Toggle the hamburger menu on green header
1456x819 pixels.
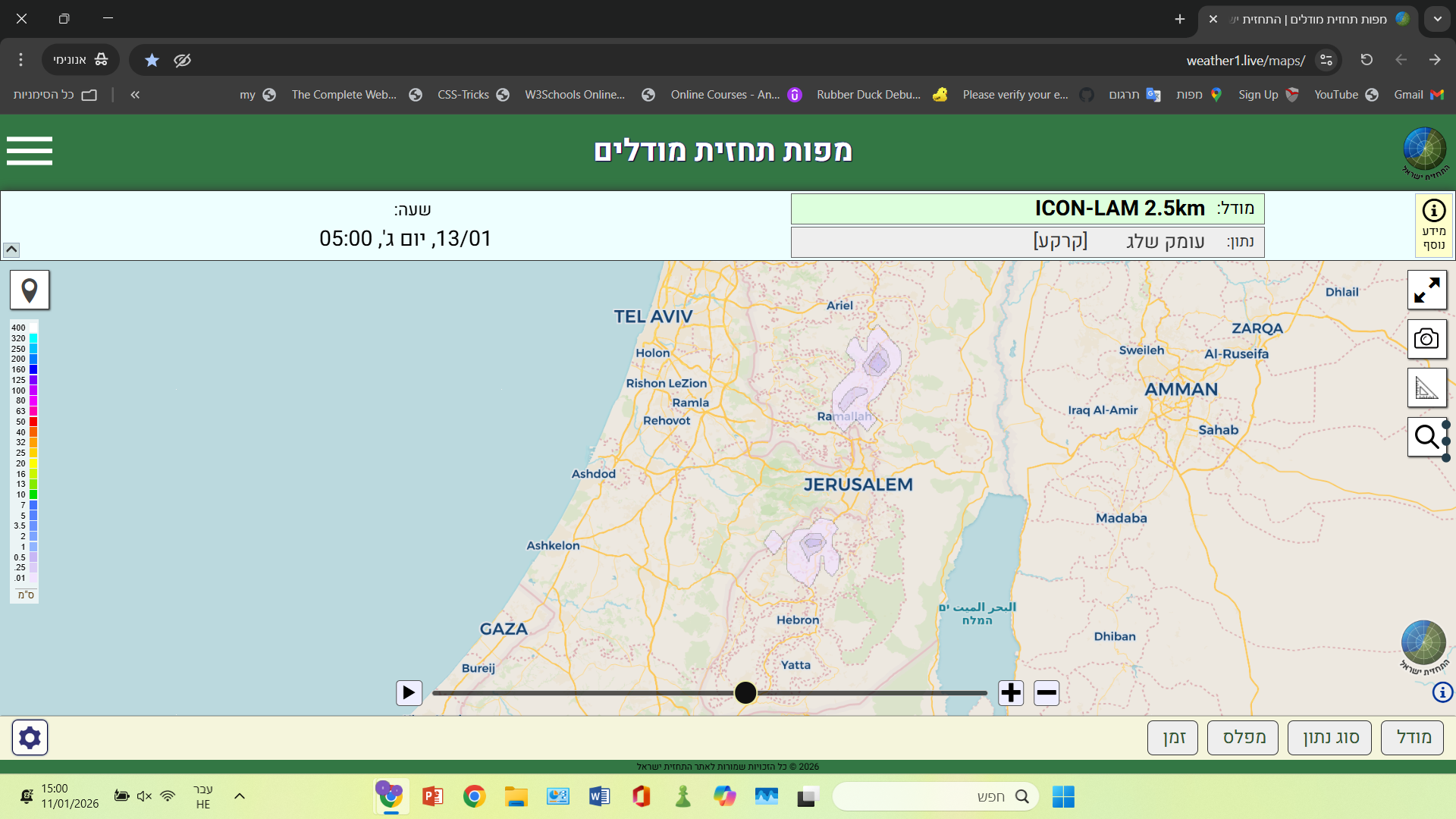[30, 151]
